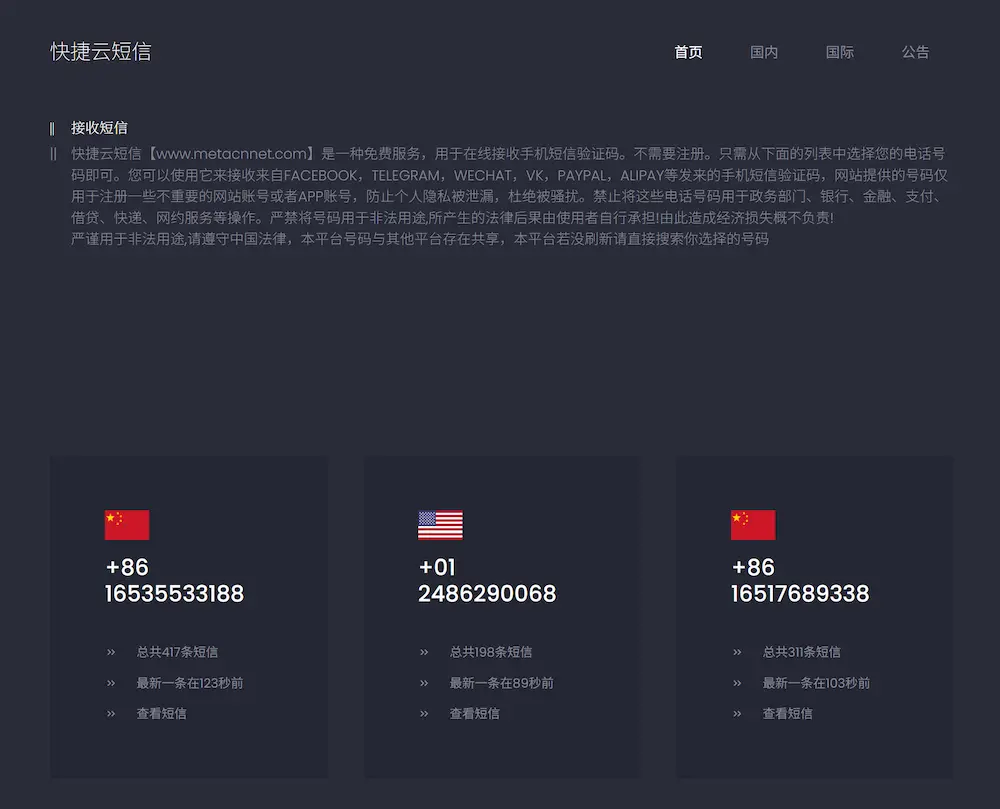
Task: Click the 快捷云短信 site logo
Action: pyautogui.click(x=101, y=52)
